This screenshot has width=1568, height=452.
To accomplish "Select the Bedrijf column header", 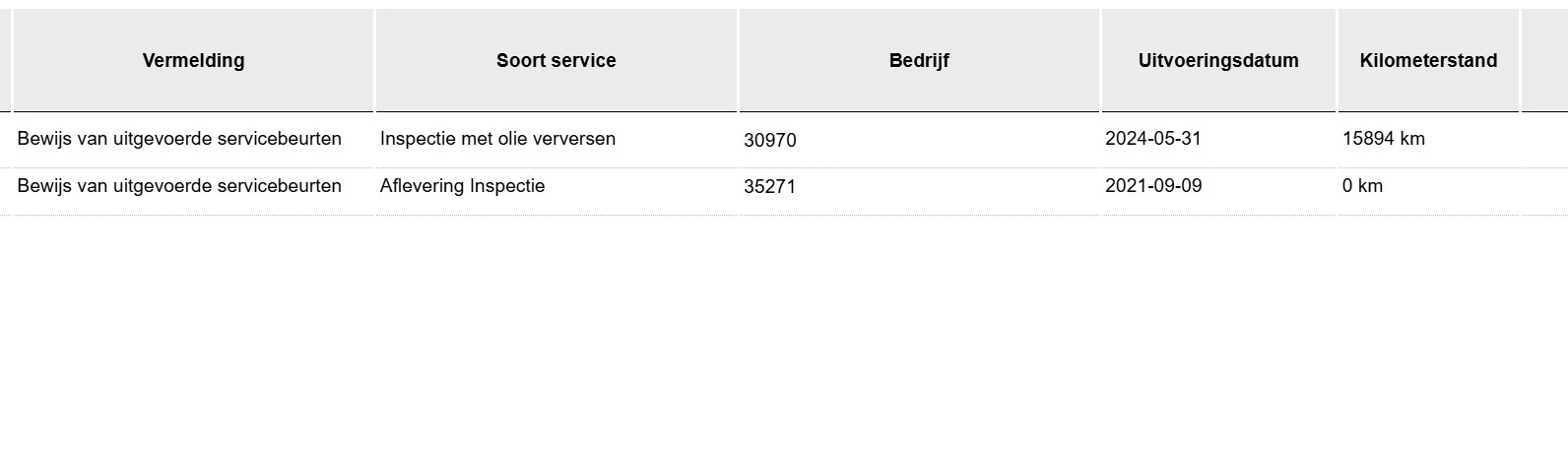I will pos(919,60).
